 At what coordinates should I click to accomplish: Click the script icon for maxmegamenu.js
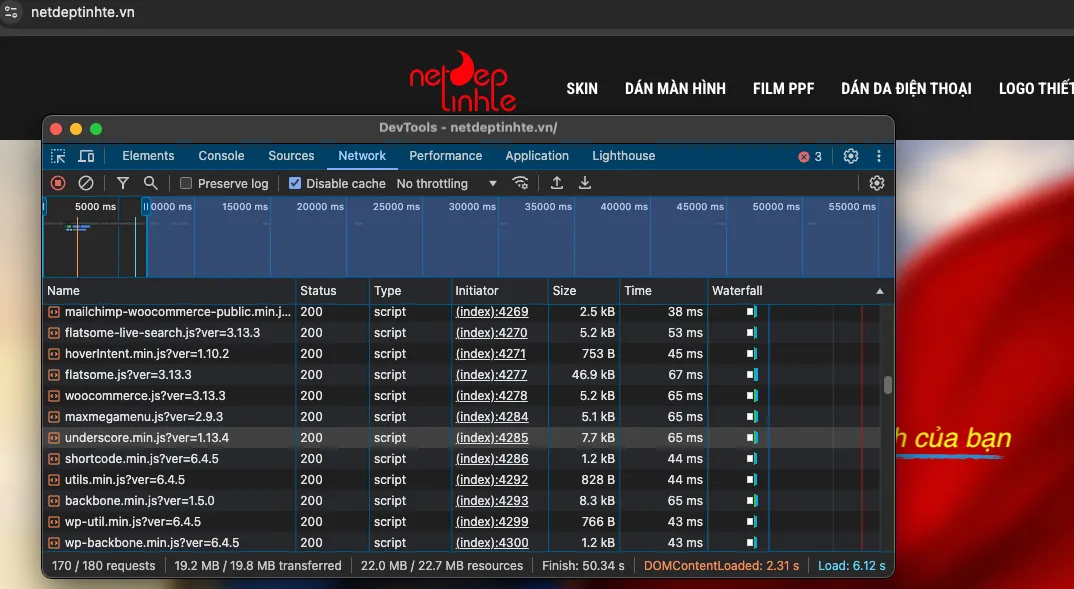point(53,416)
